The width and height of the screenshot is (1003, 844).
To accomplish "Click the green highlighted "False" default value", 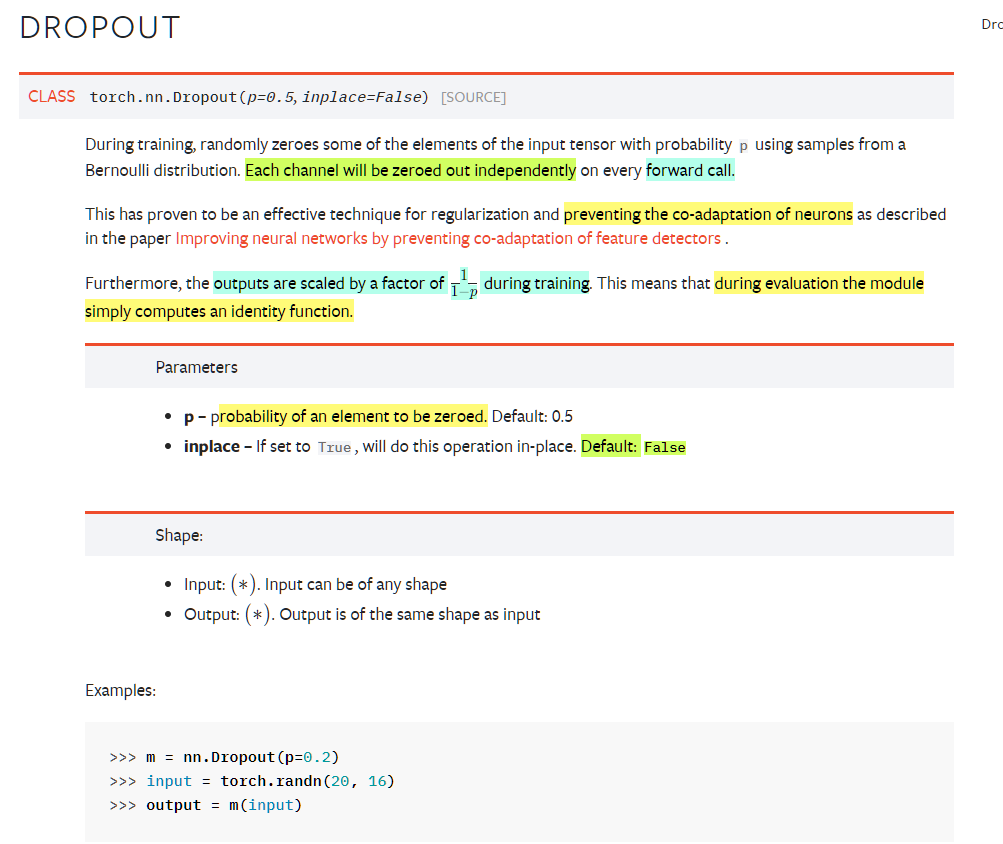I will click(x=665, y=447).
